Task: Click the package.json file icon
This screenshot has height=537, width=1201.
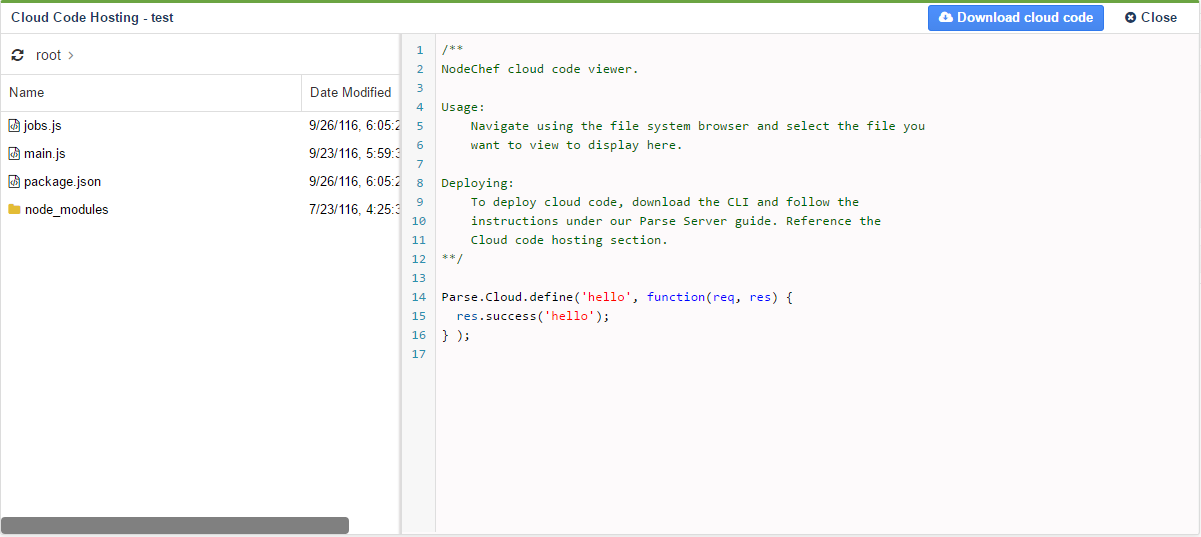Action: [x=14, y=182]
